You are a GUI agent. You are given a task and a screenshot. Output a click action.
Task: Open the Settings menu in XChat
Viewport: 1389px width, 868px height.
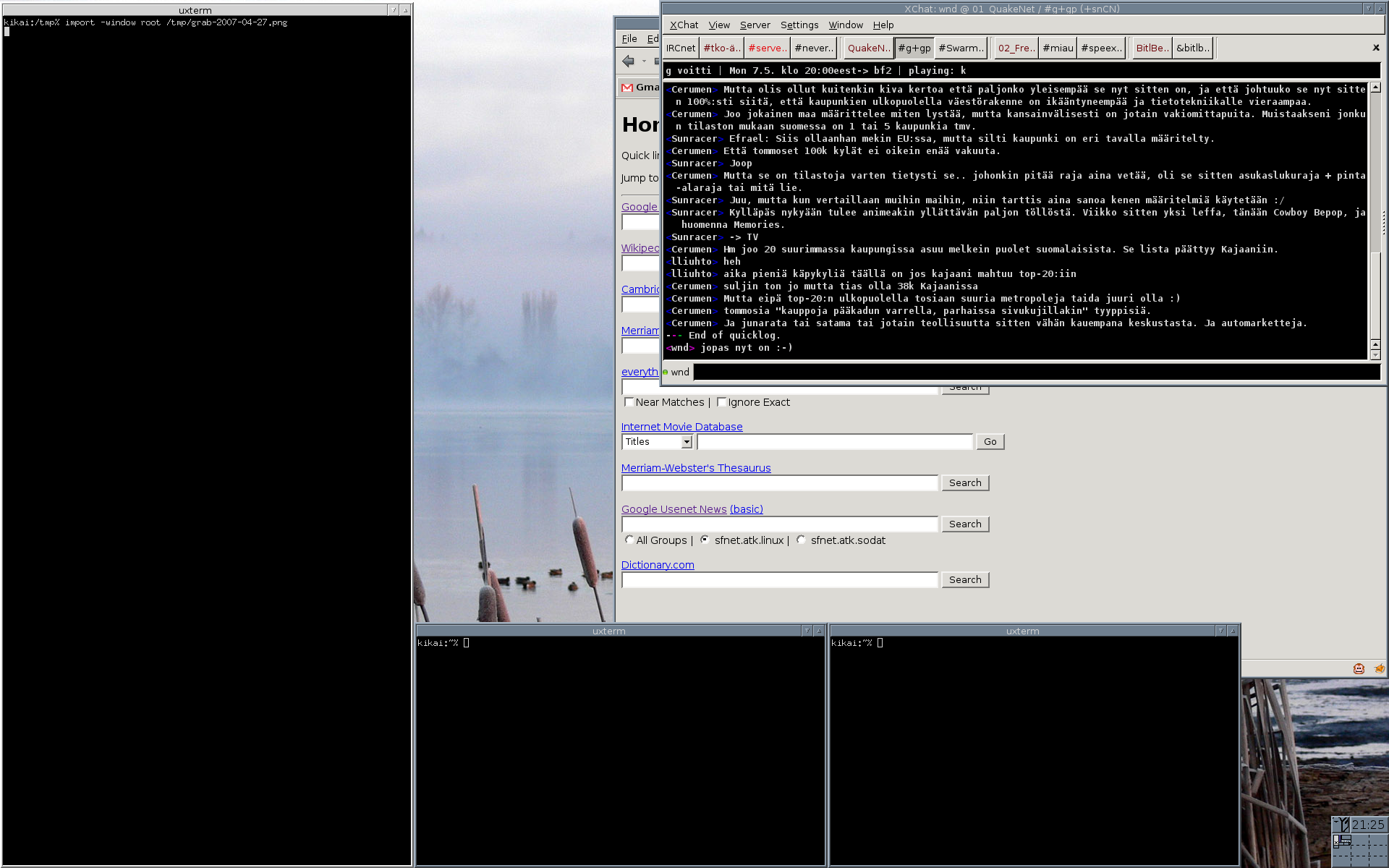(799, 25)
